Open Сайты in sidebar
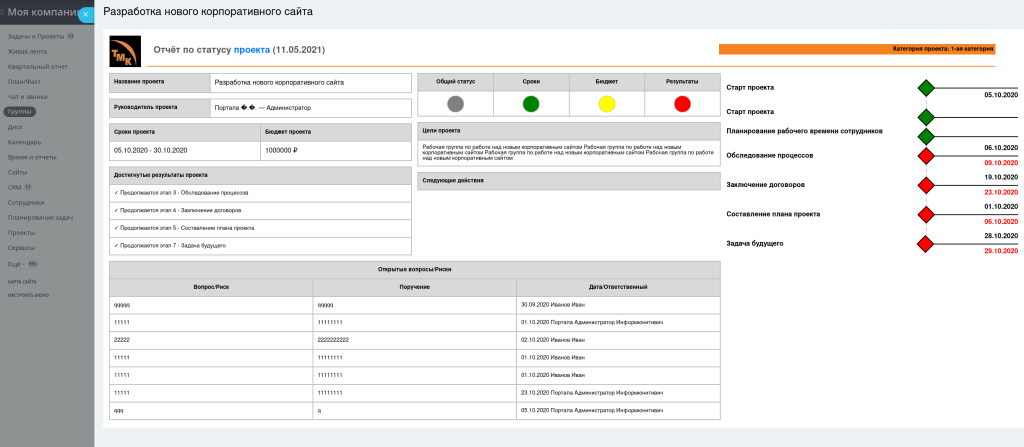1024x447 pixels. tap(18, 173)
